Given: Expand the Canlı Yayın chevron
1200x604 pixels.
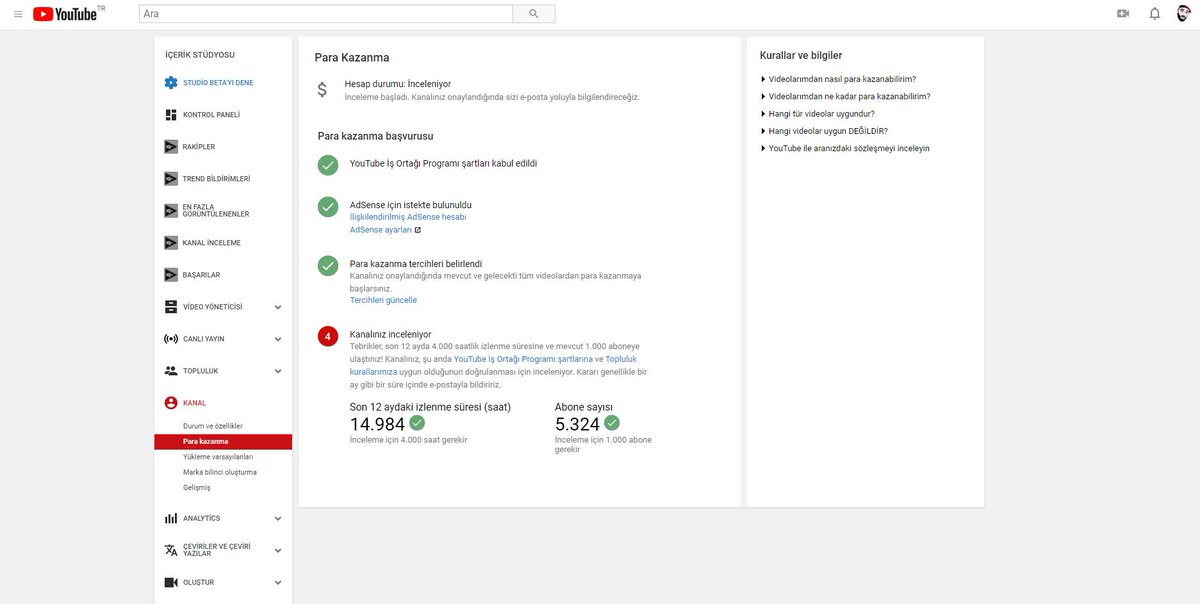Looking at the screenshot, I should click(278, 339).
